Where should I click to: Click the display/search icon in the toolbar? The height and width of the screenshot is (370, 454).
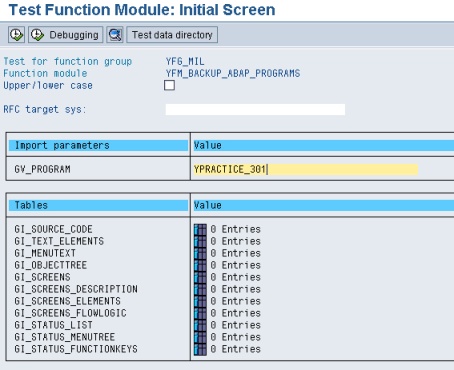coord(115,35)
